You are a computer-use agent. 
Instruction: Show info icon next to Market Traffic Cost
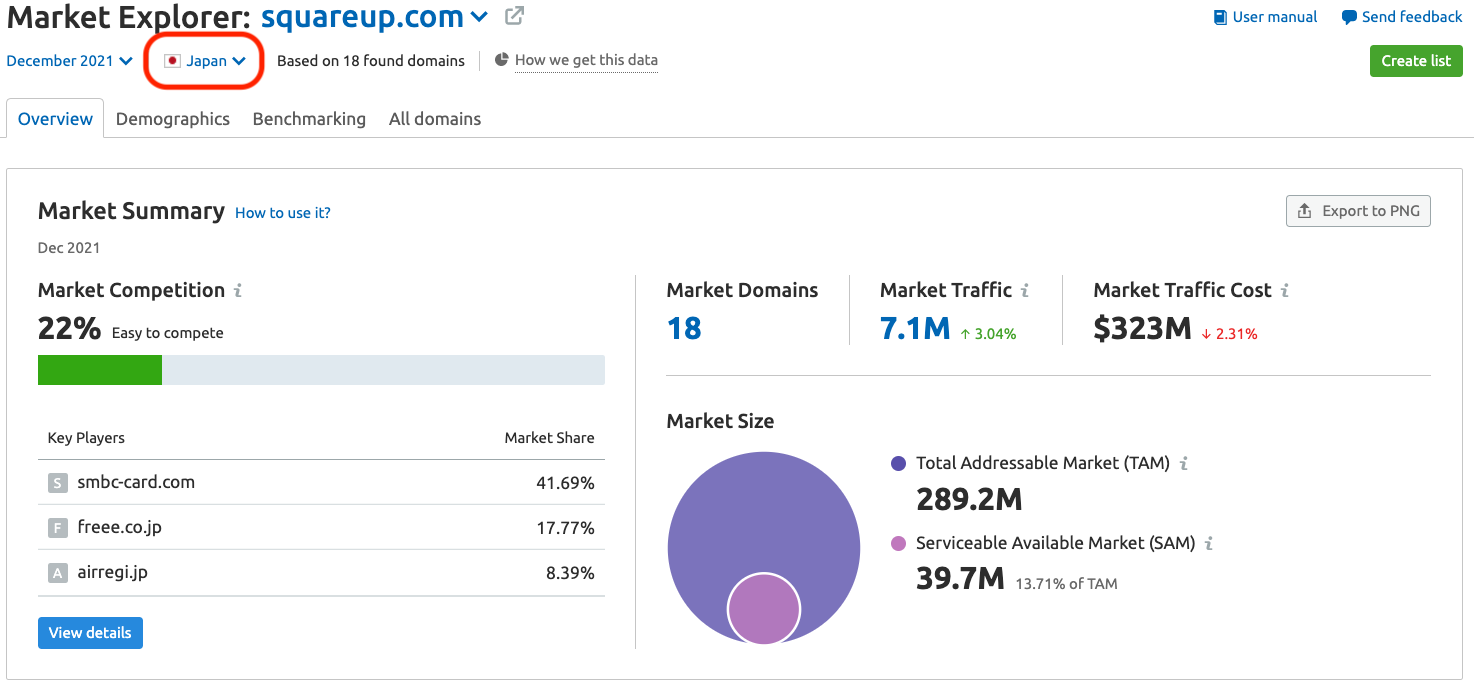coord(1285,291)
